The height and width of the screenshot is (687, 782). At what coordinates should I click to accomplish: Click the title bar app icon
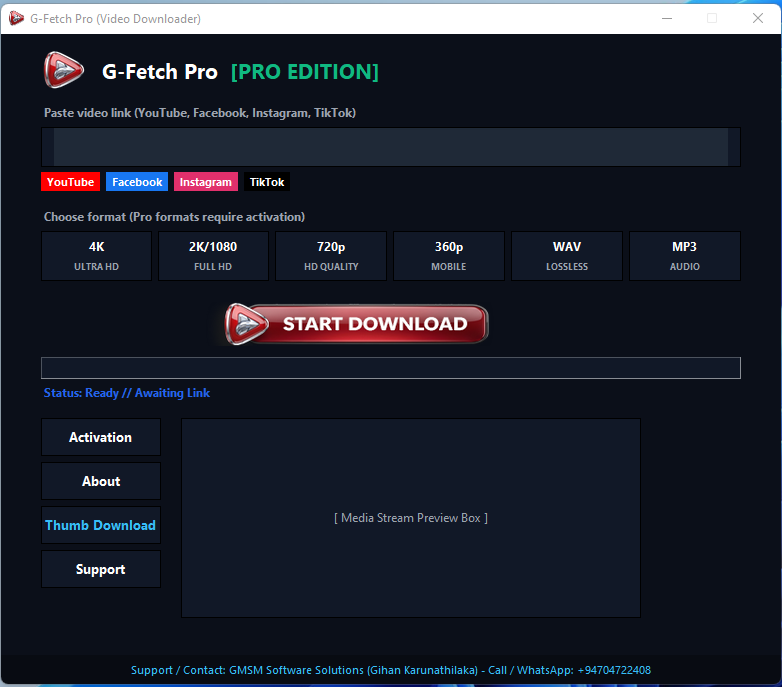coord(16,18)
